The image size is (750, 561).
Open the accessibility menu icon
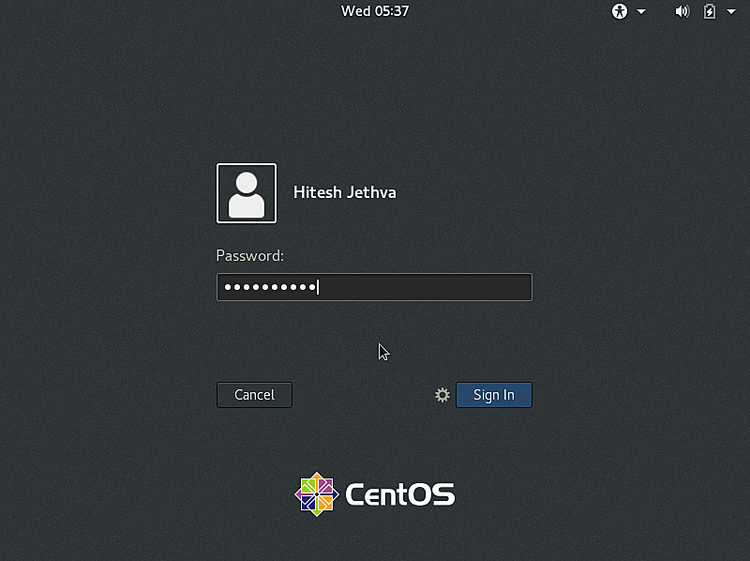pyautogui.click(x=619, y=11)
